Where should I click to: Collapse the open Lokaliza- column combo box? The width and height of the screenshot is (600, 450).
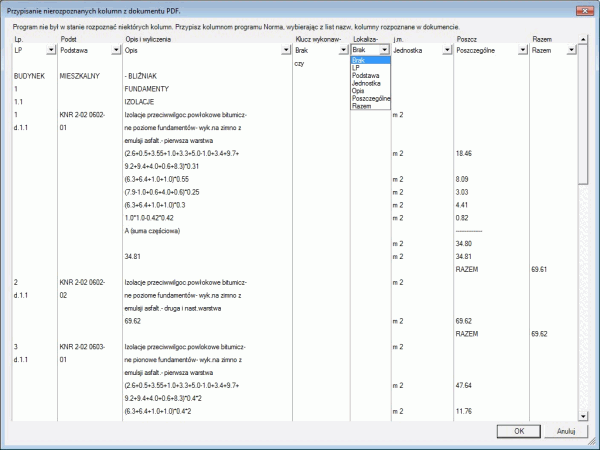[x=385, y=49]
